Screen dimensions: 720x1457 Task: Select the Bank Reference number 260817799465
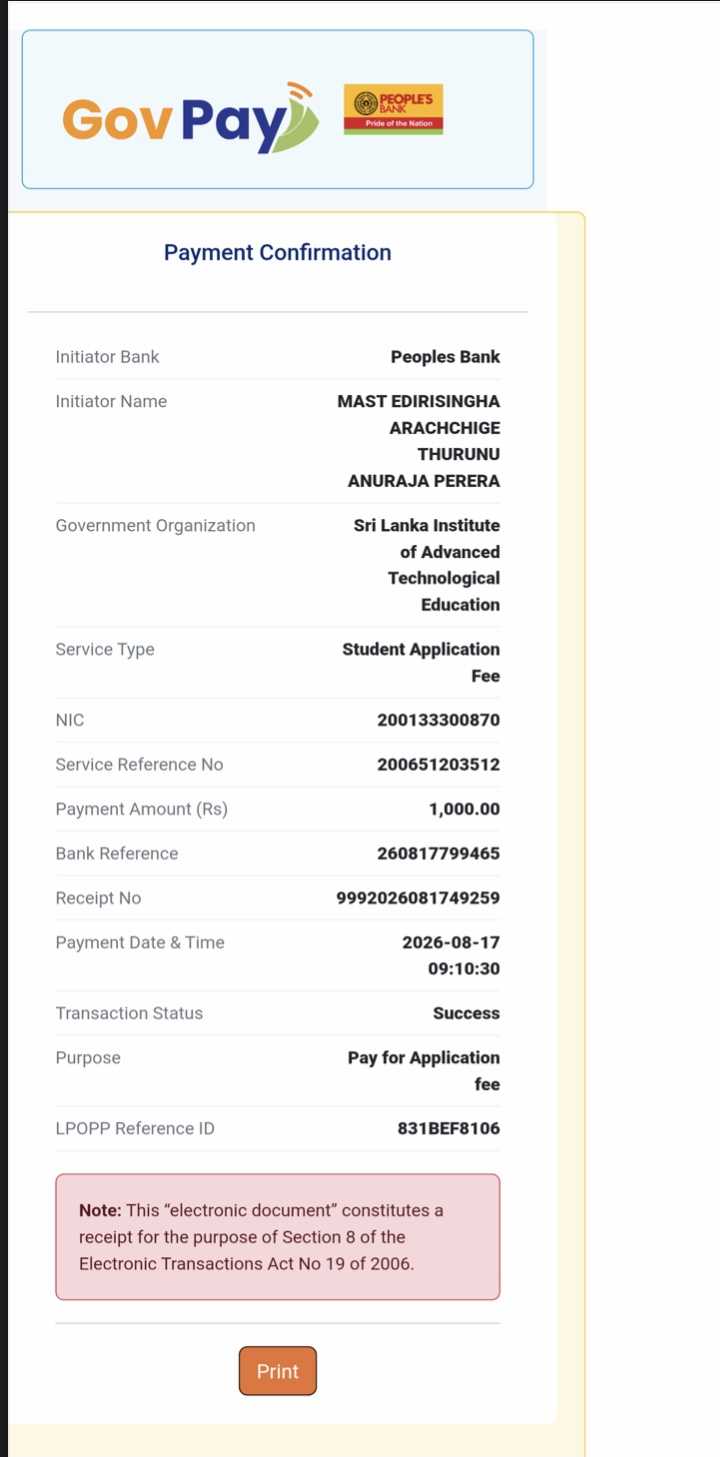click(x=438, y=854)
